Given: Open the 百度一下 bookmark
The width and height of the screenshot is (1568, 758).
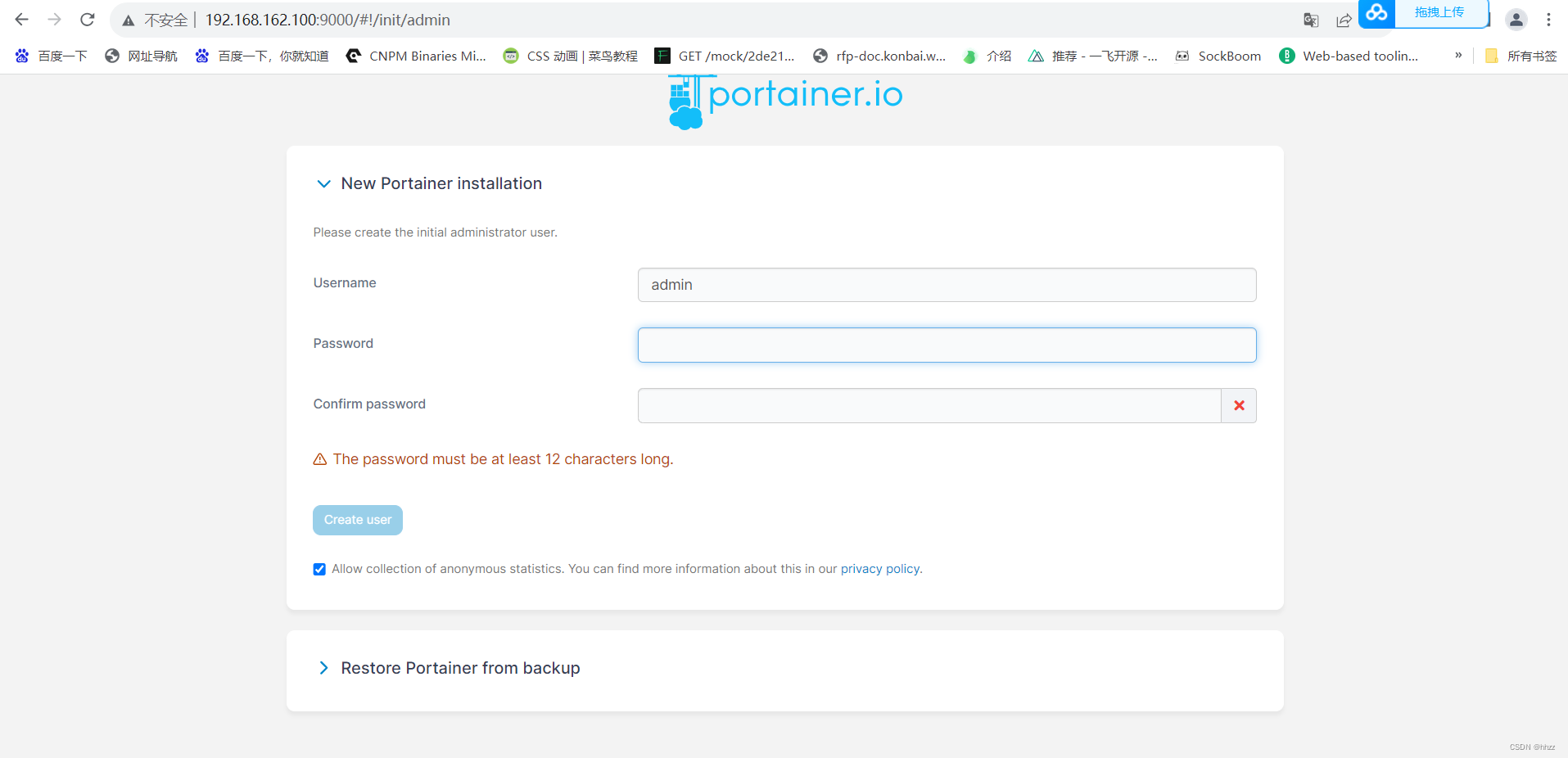Looking at the screenshot, I should (51, 56).
